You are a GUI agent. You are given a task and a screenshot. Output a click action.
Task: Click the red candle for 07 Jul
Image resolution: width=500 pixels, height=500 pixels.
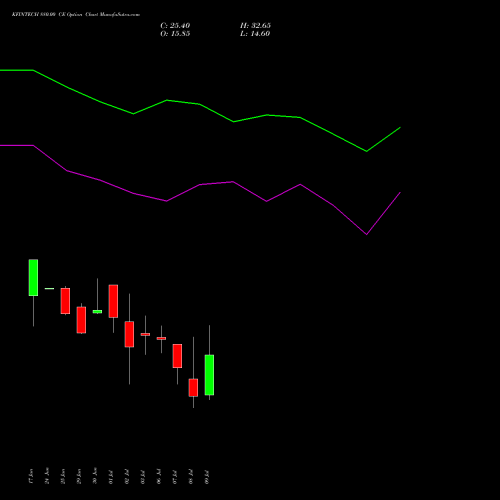click(x=177, y=356)
